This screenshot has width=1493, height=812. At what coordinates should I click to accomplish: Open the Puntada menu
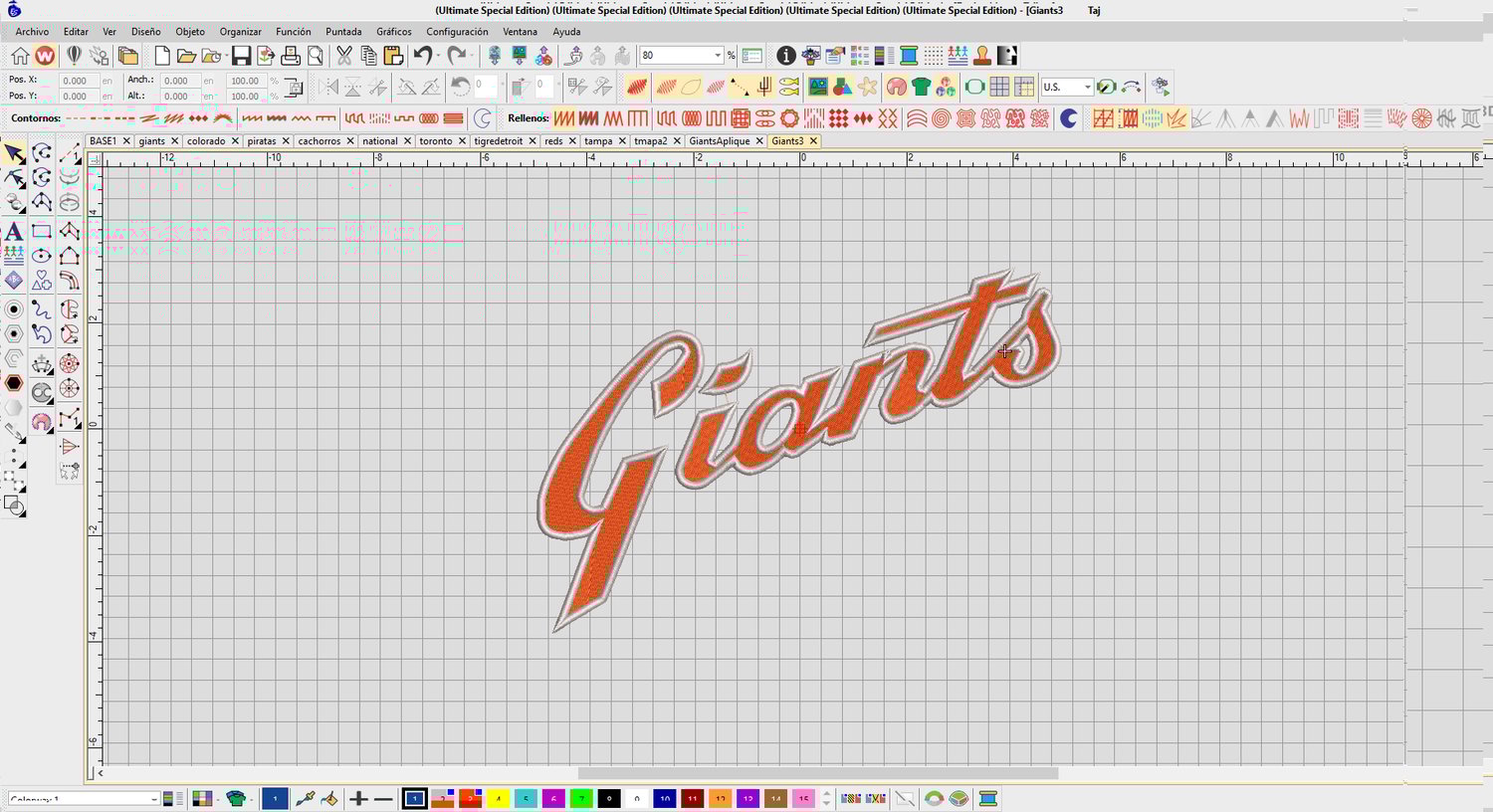pos(343,32)
